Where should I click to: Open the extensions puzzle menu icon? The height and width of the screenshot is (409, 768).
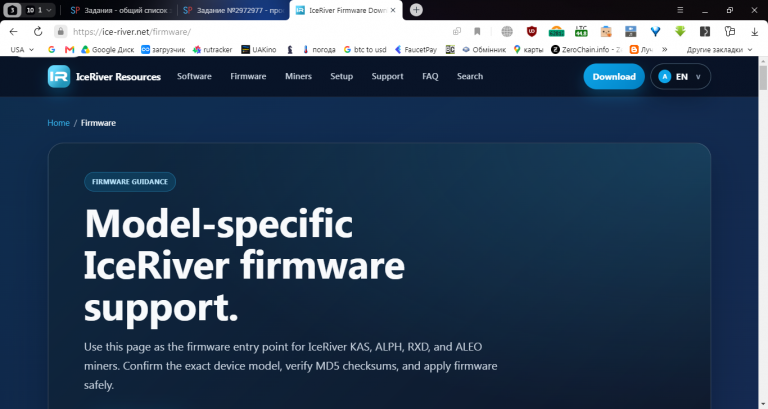730,32
